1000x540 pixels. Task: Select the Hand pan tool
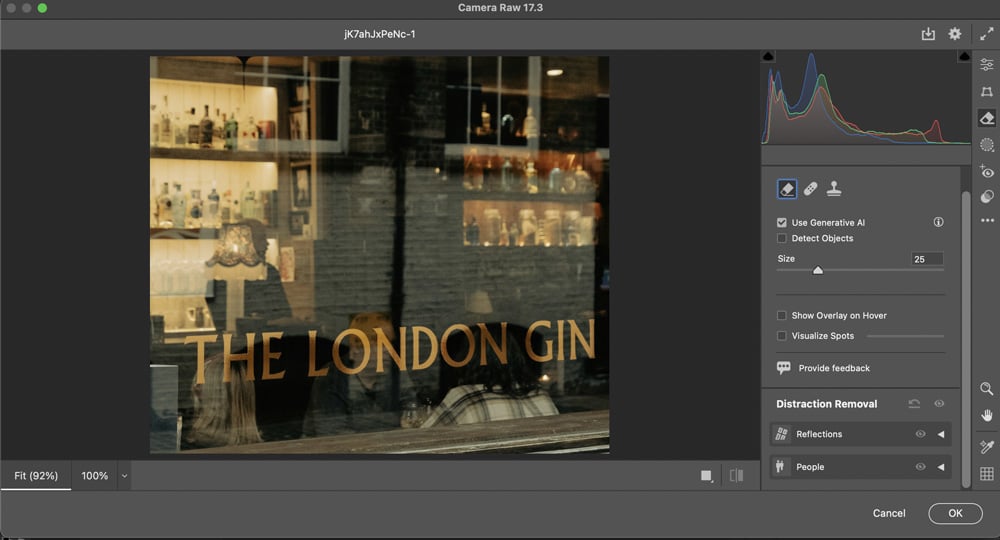pyautogui.click(x=987, y=415)
